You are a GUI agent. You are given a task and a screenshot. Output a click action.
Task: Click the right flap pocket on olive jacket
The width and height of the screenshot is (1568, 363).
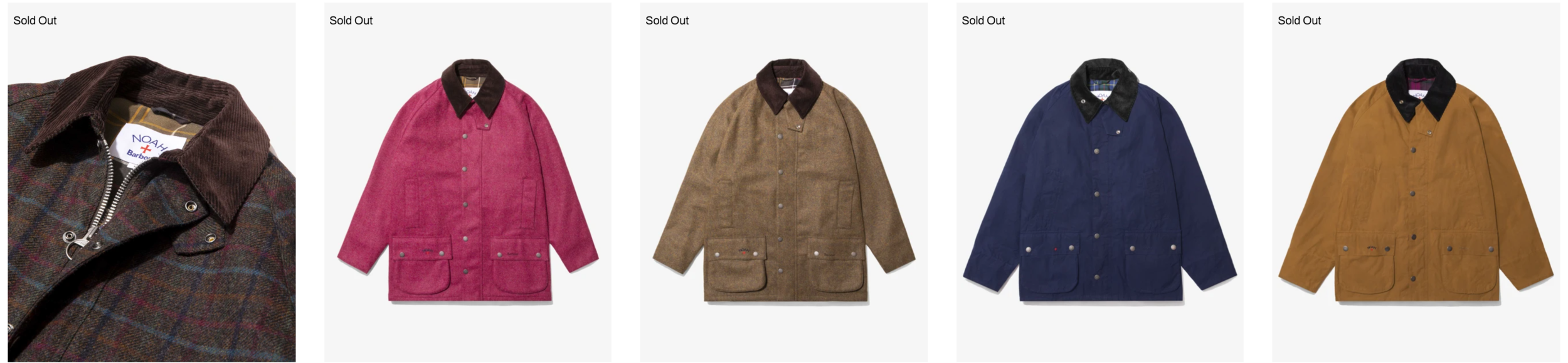click(835, 264)
